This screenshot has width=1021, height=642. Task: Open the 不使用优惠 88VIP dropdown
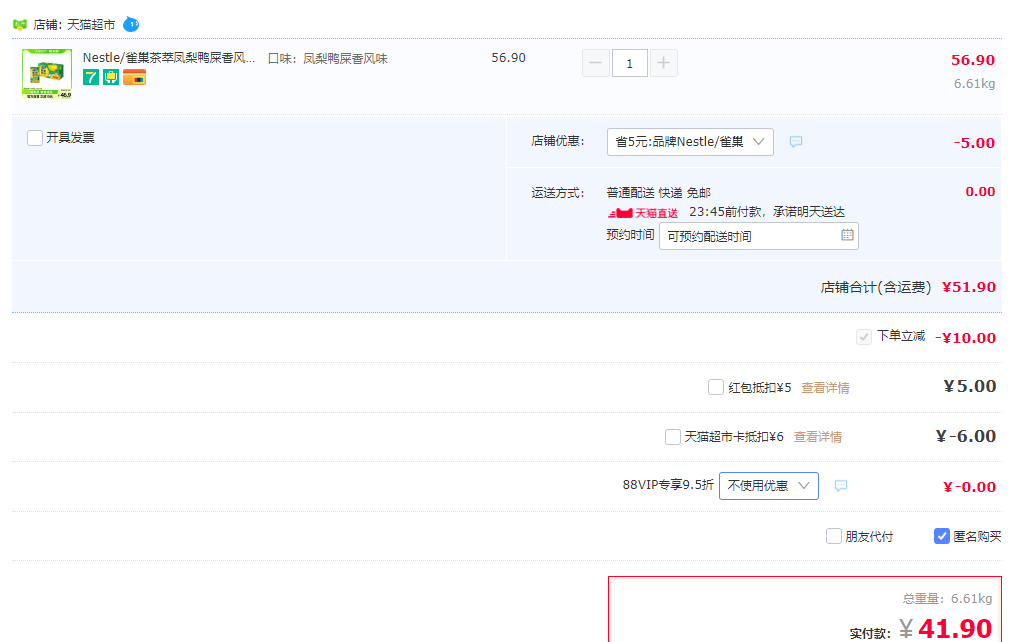768,486
